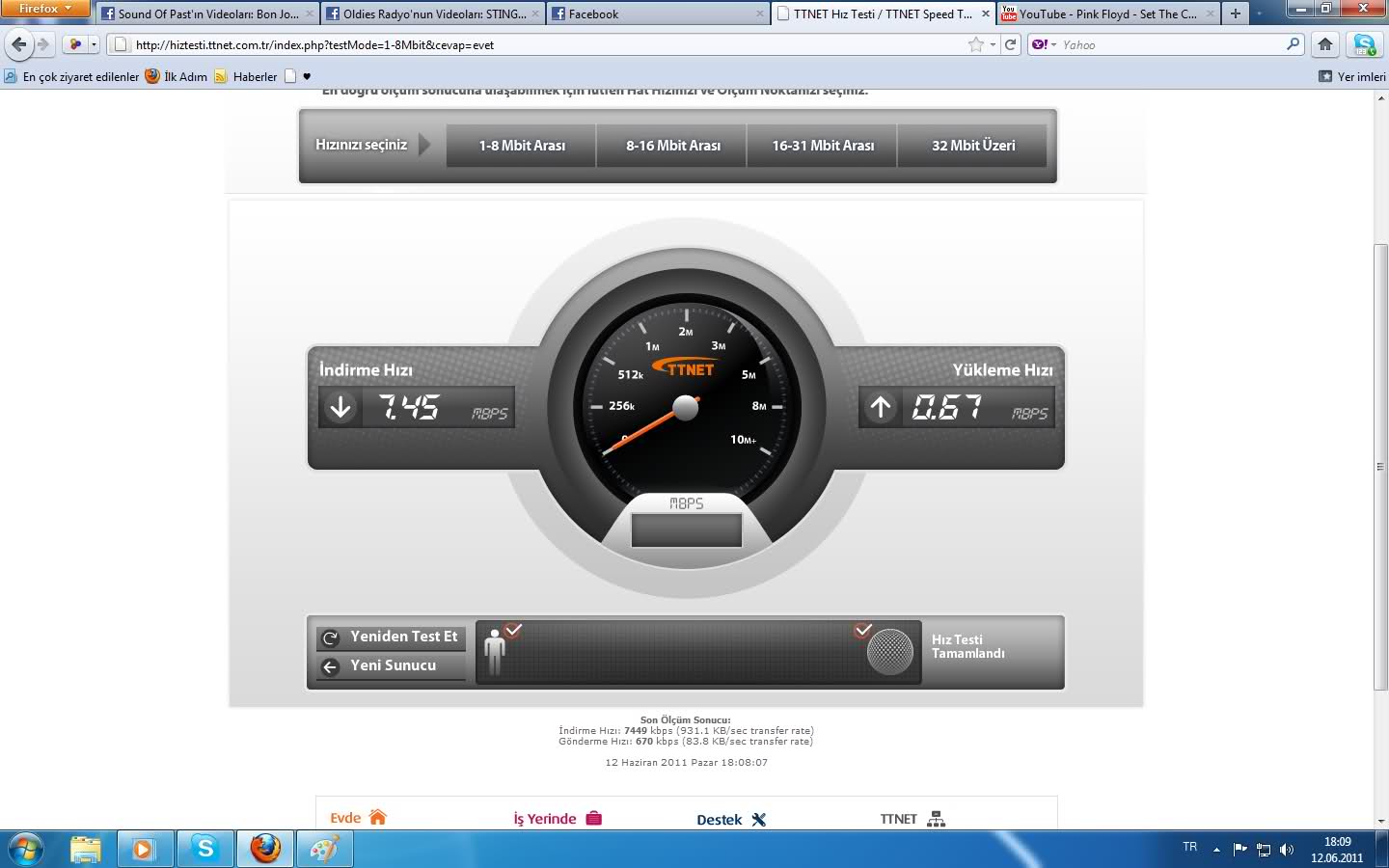Go forward with the browser forward arrow
The image size is (1389, 868).
(43, 44)
